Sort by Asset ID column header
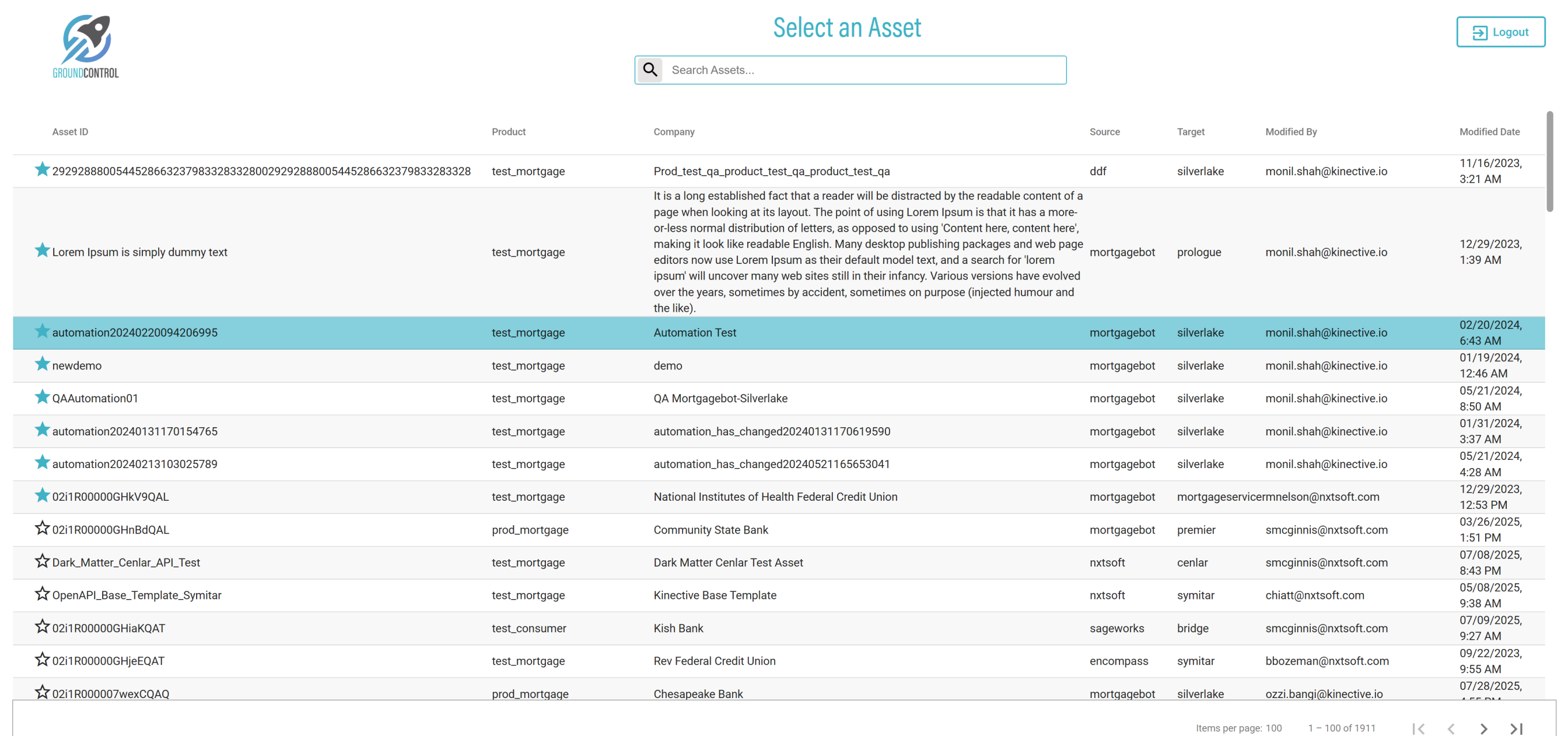The height and width of the screenshot is (736, 1568). (70, 131)
